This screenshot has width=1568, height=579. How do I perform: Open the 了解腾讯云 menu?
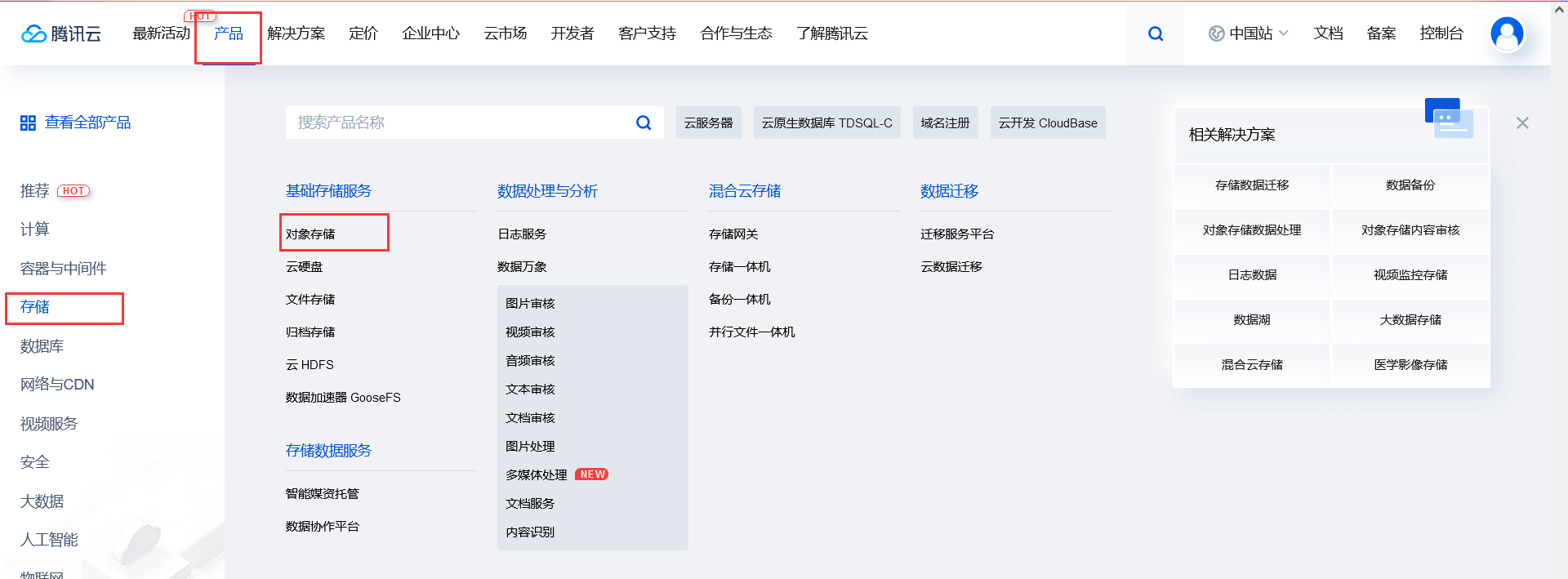[x=832, y=33]
